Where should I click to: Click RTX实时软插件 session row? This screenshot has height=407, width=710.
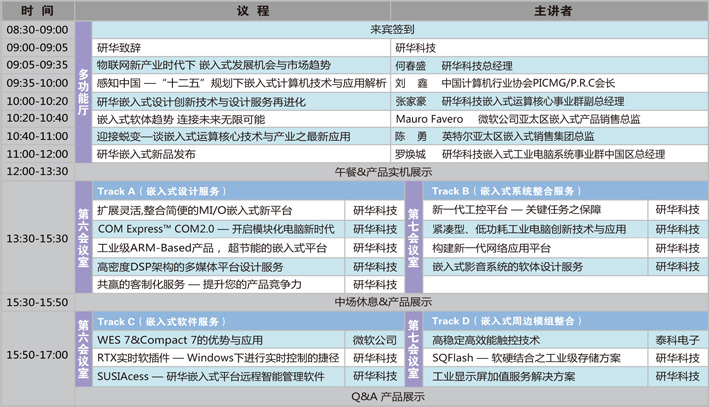coord(218,358)
